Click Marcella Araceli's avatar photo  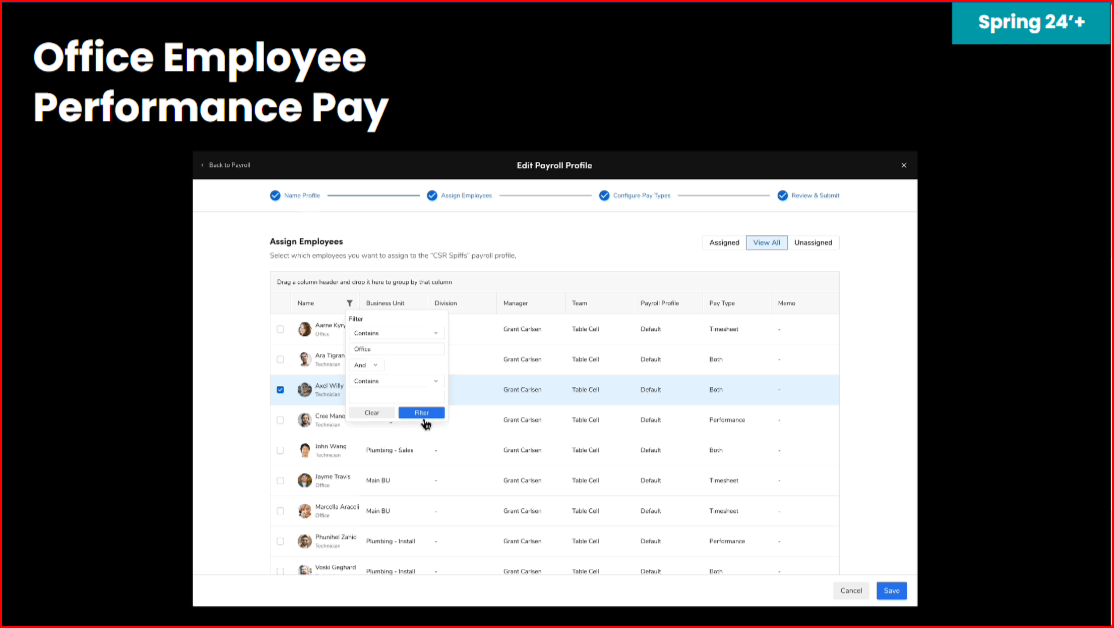pos(305,511)
